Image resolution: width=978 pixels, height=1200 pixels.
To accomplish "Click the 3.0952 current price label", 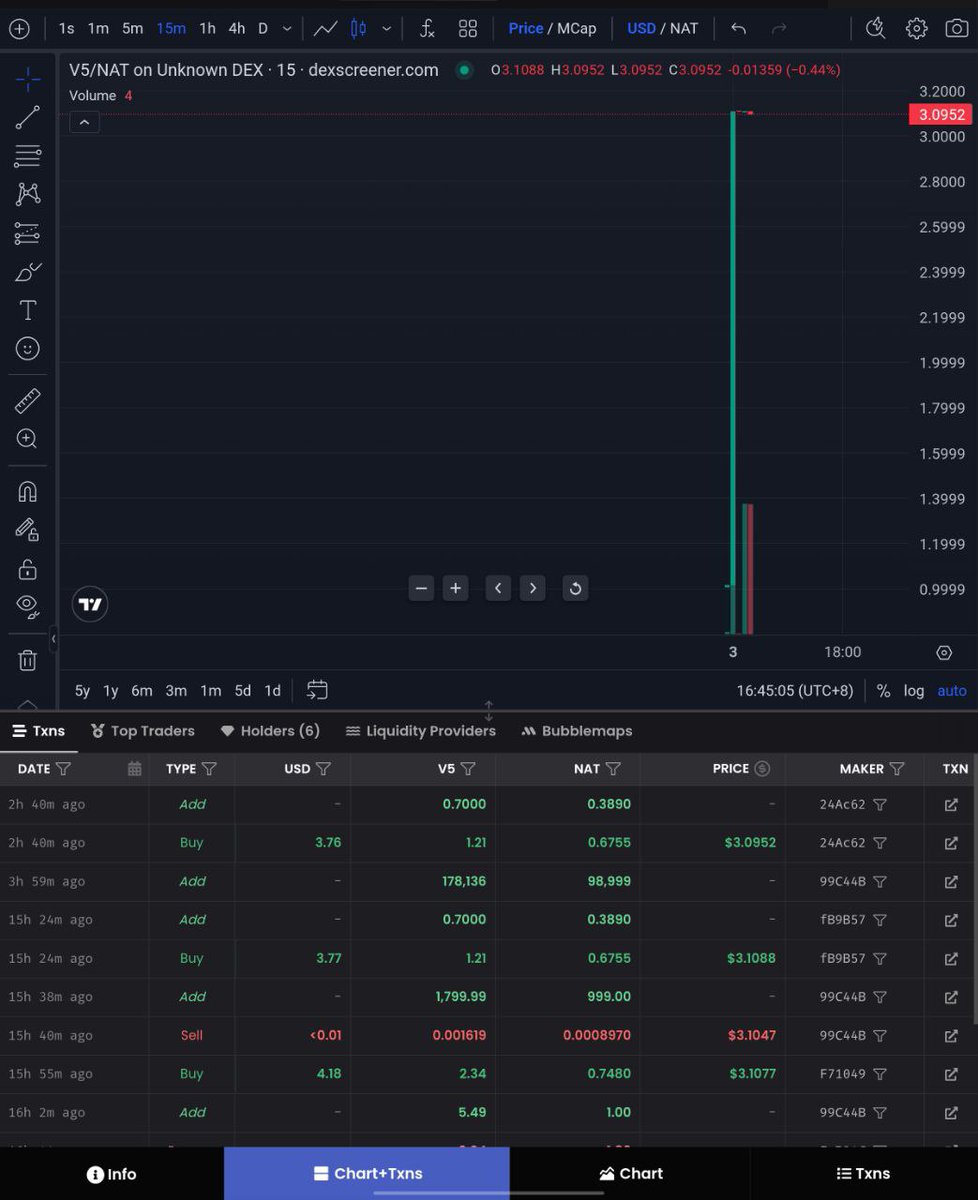I will point(940,114).
